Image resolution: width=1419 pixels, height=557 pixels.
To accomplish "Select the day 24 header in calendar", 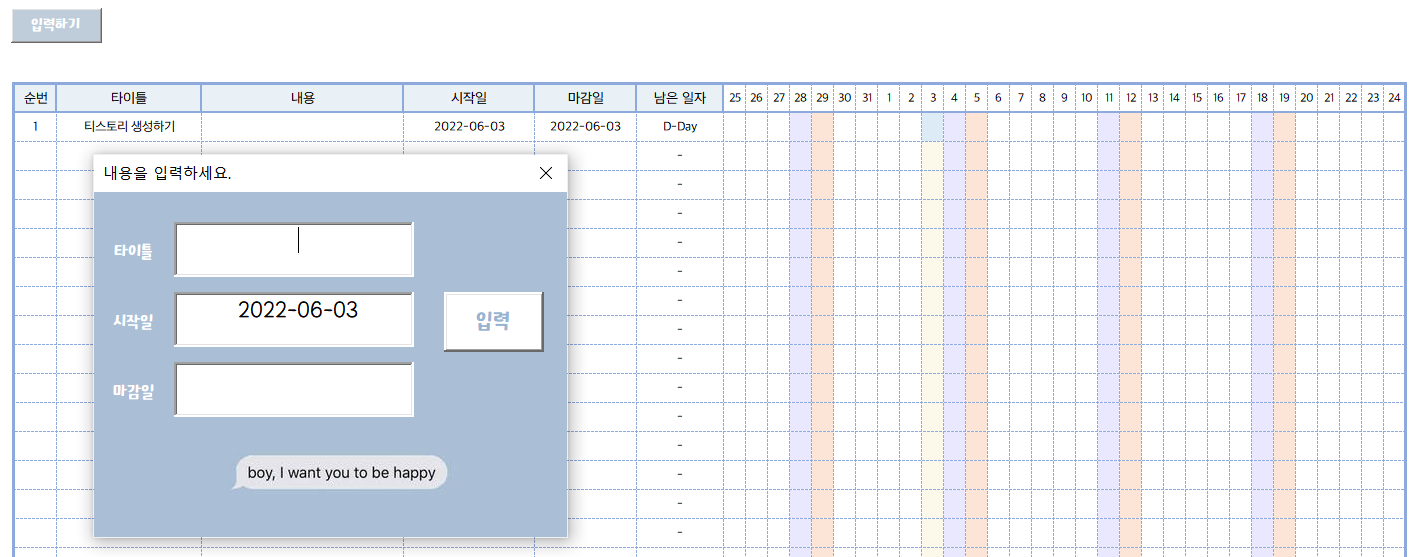I will (1395, 98).
